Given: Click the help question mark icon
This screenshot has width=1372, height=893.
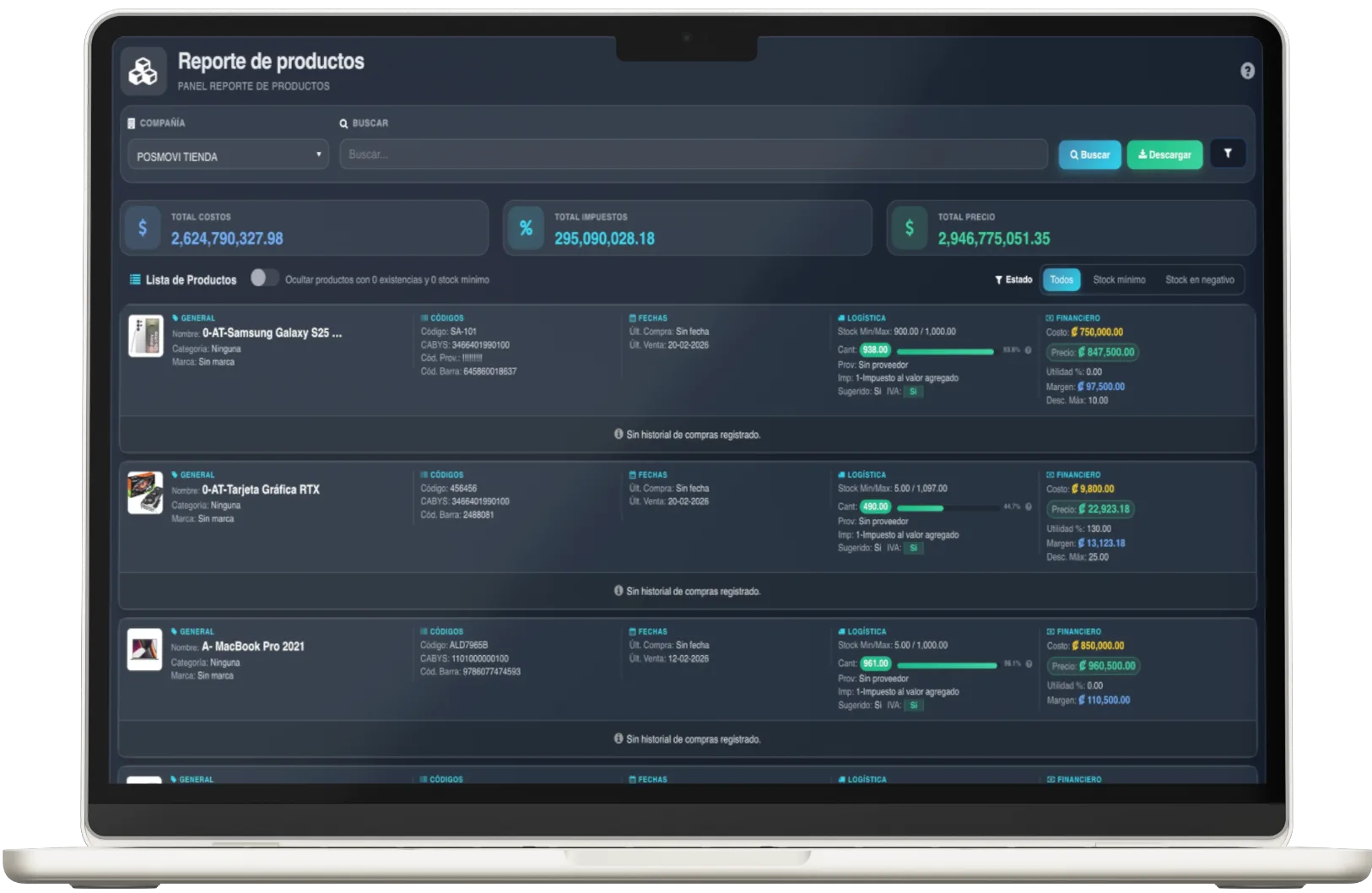Looking at the screenshot, I should pyautogui.click(x=1247, y=71).
